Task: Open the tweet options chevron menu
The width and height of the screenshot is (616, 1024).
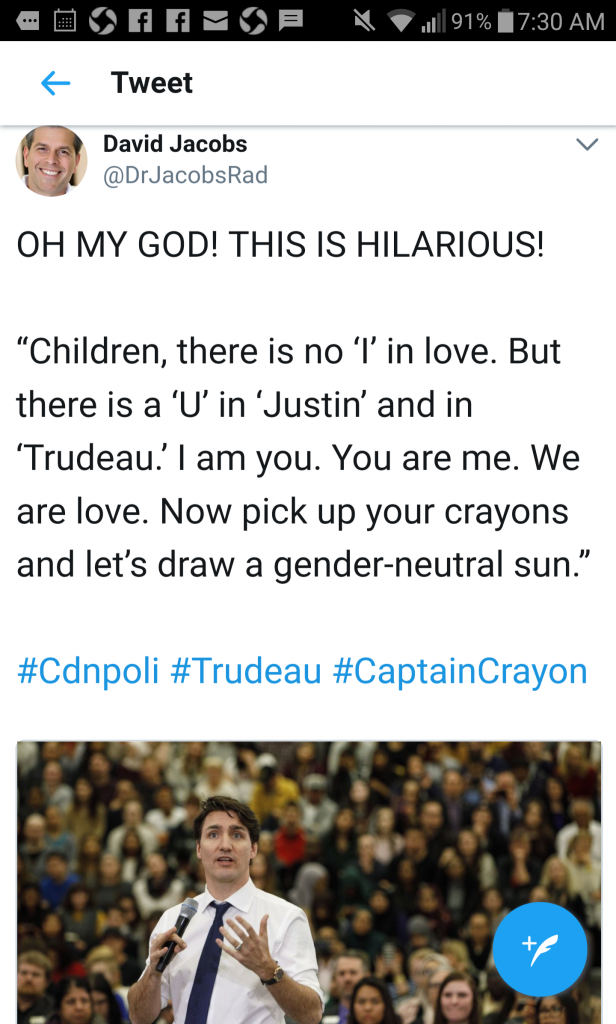Action: coord(587,145)
